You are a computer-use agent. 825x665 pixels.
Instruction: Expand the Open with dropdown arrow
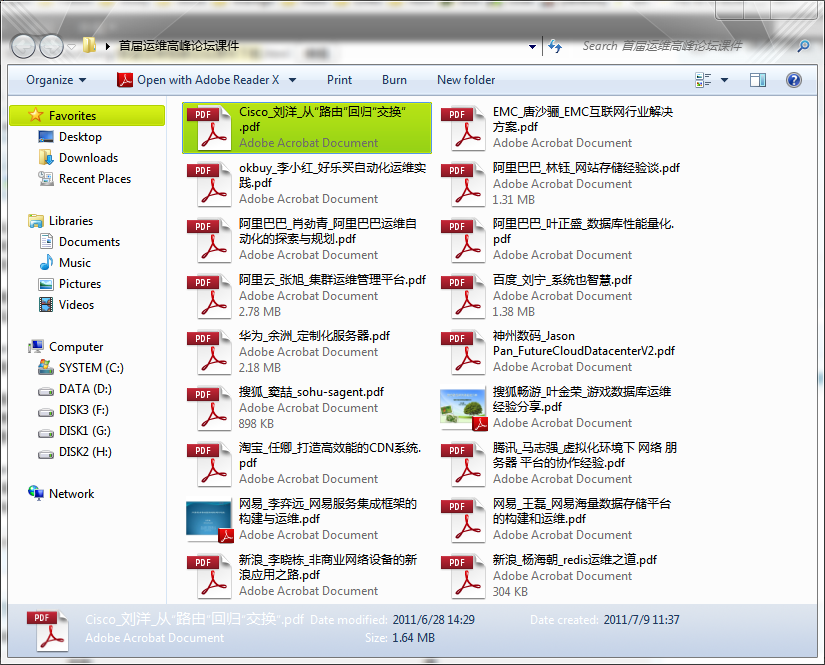(x=292, y=80)
